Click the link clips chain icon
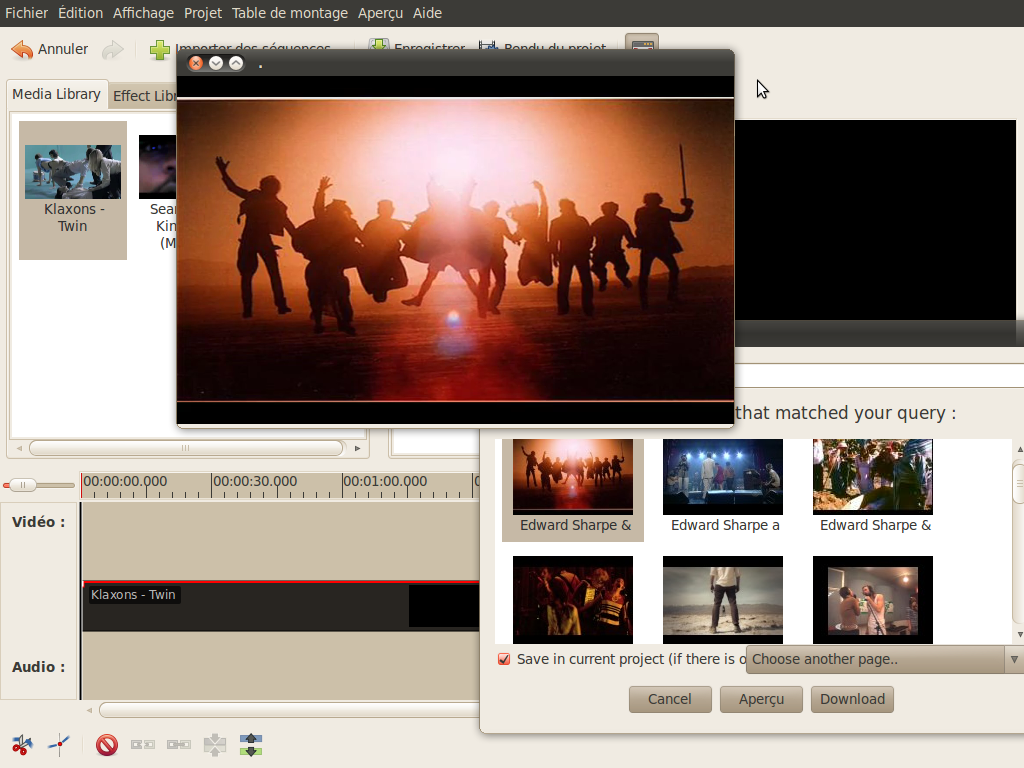Viewport: 1024px width, 768px height. [179, 744]
